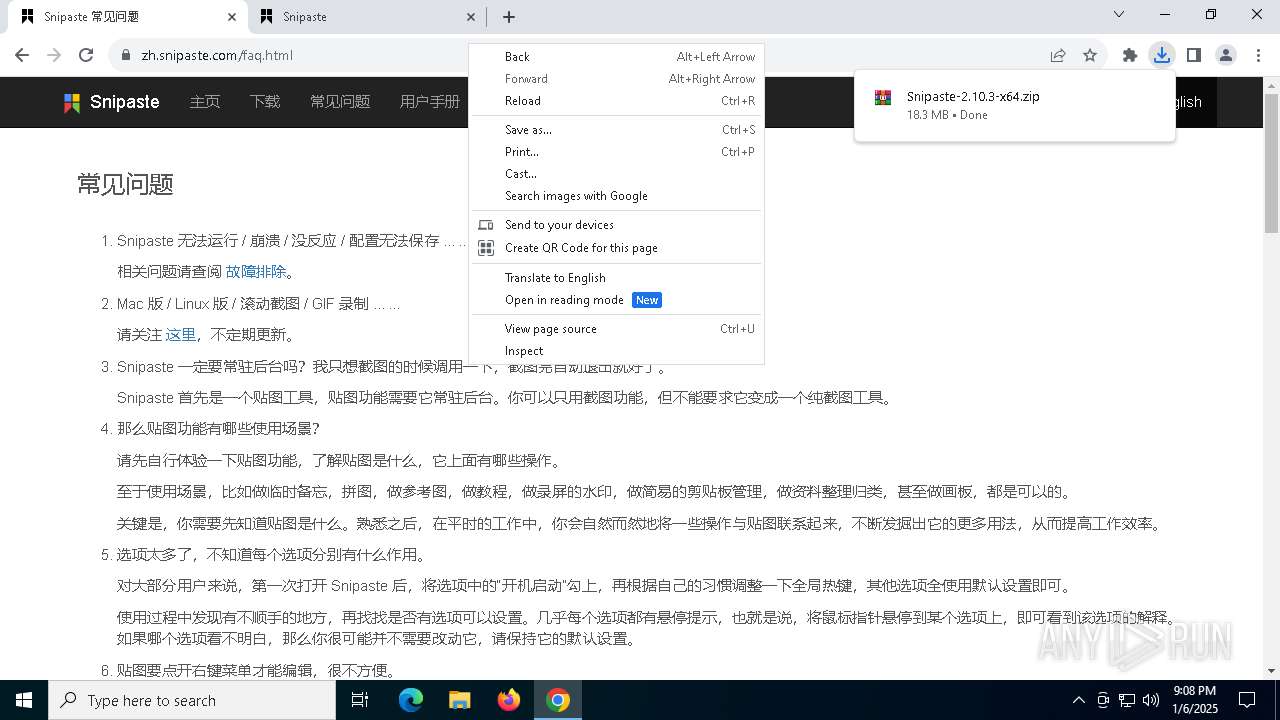Bookmark this page with the star icon
The width and height of the screenshot is (1280, 720).
[1090, 55]
